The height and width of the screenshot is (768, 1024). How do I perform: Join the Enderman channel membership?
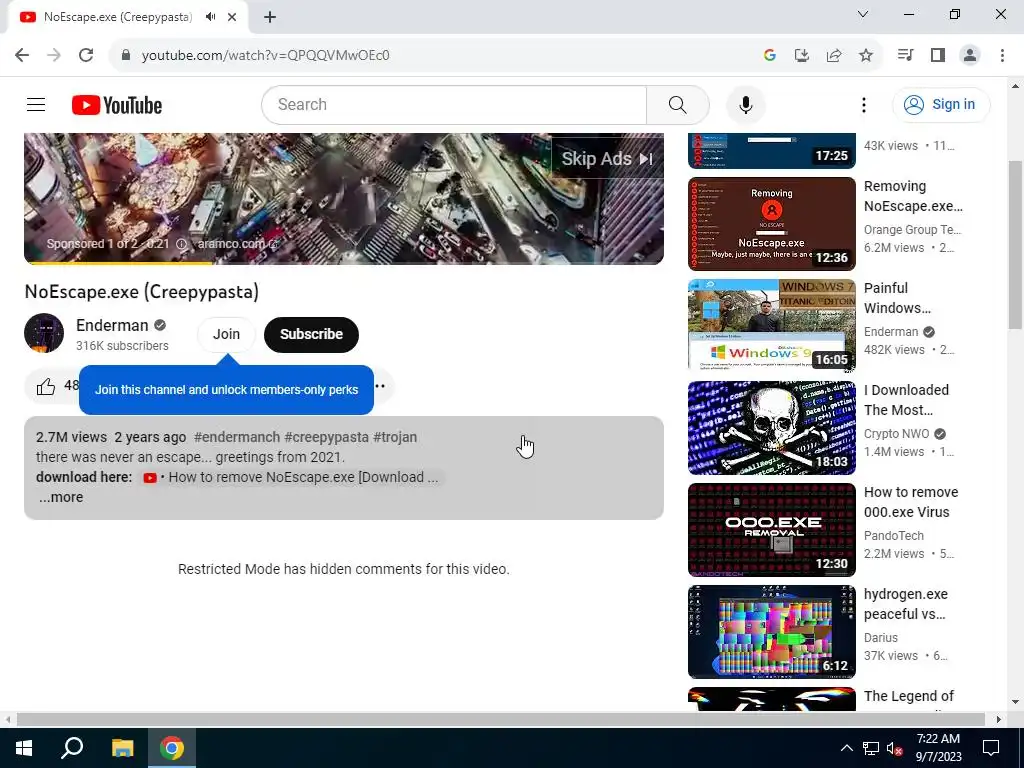[226, 334]
